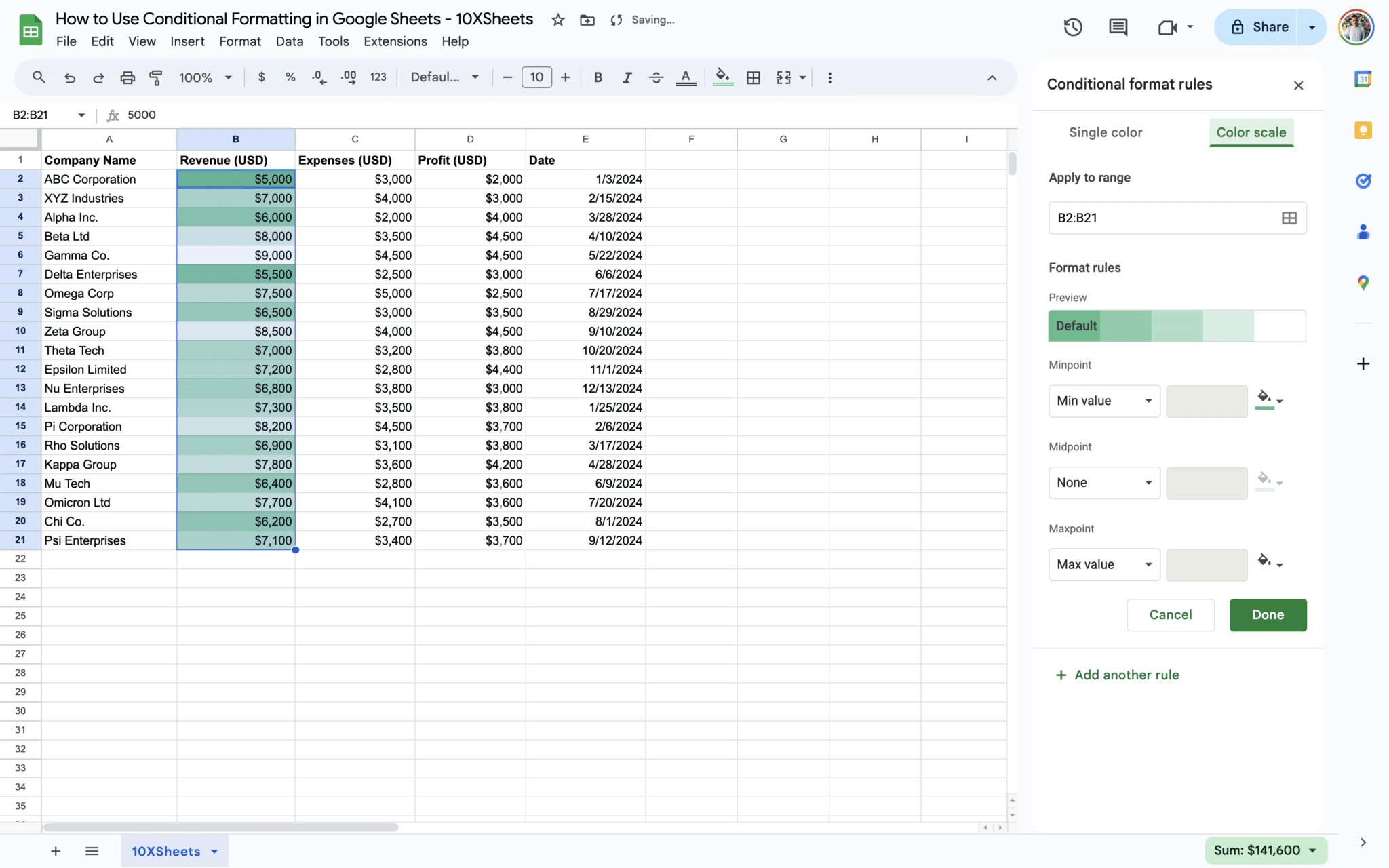Open the name box dropdown arrow

81,115
